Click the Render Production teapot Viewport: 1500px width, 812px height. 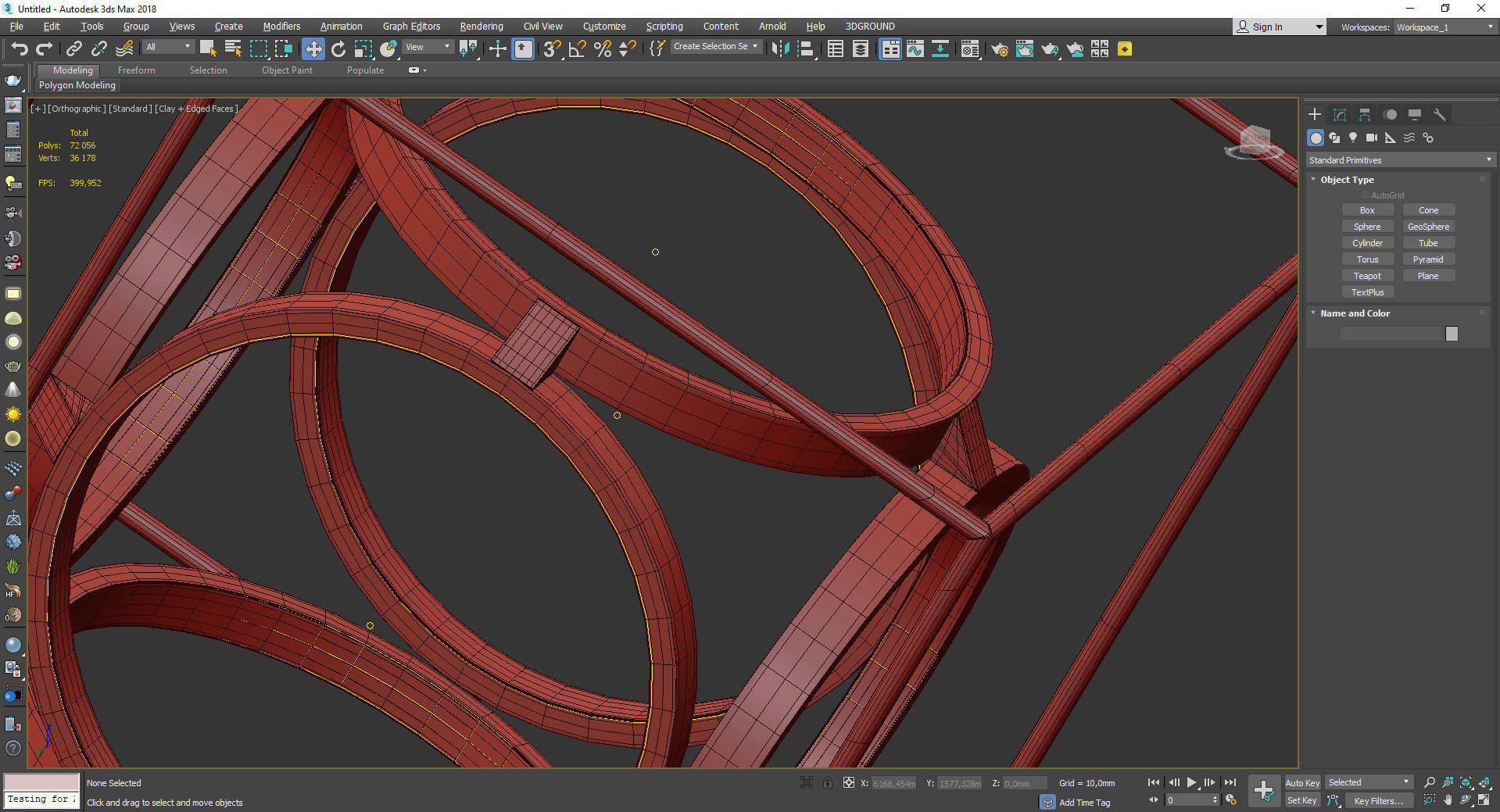click(1049, 49)
